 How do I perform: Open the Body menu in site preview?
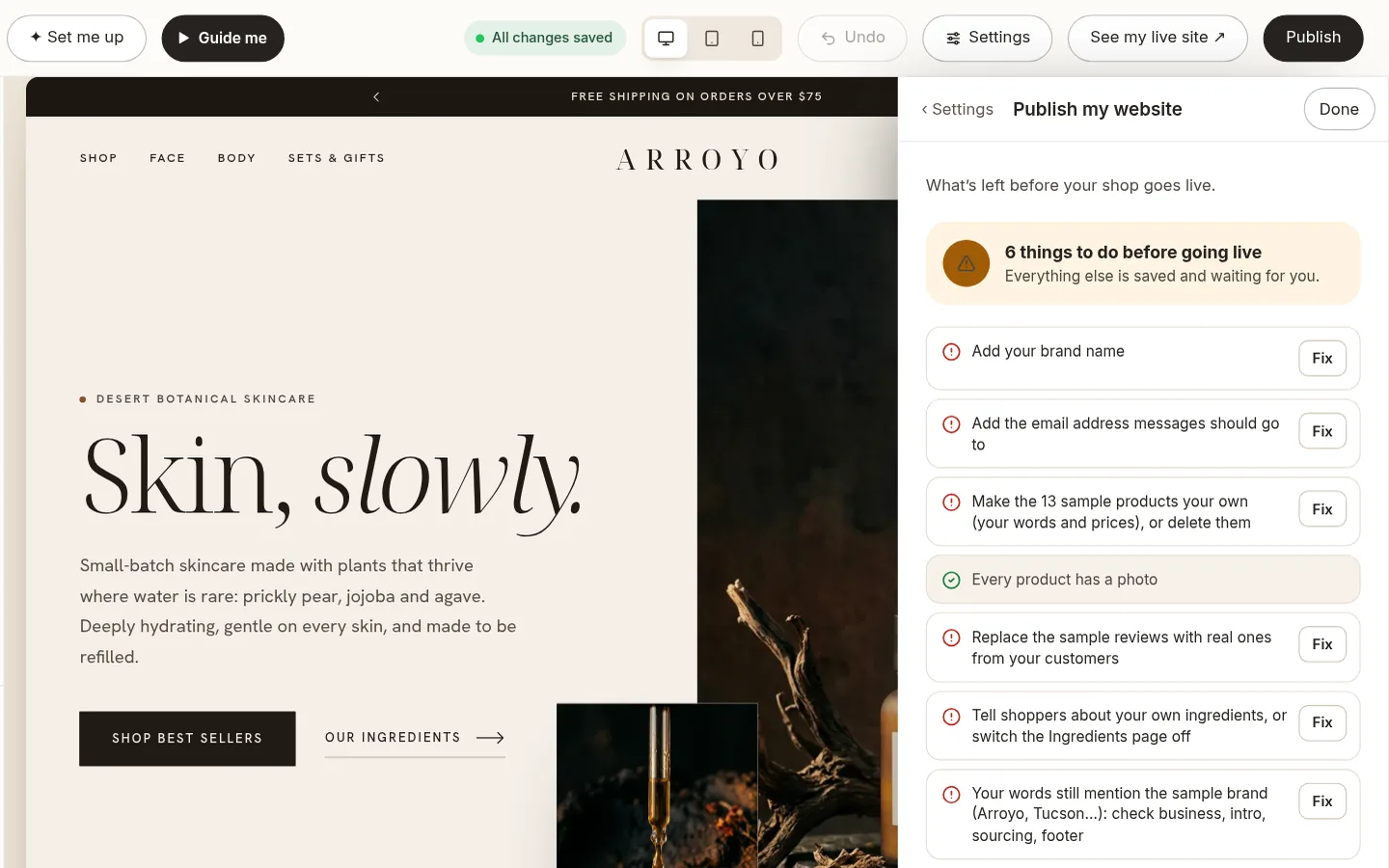(236, 158)
